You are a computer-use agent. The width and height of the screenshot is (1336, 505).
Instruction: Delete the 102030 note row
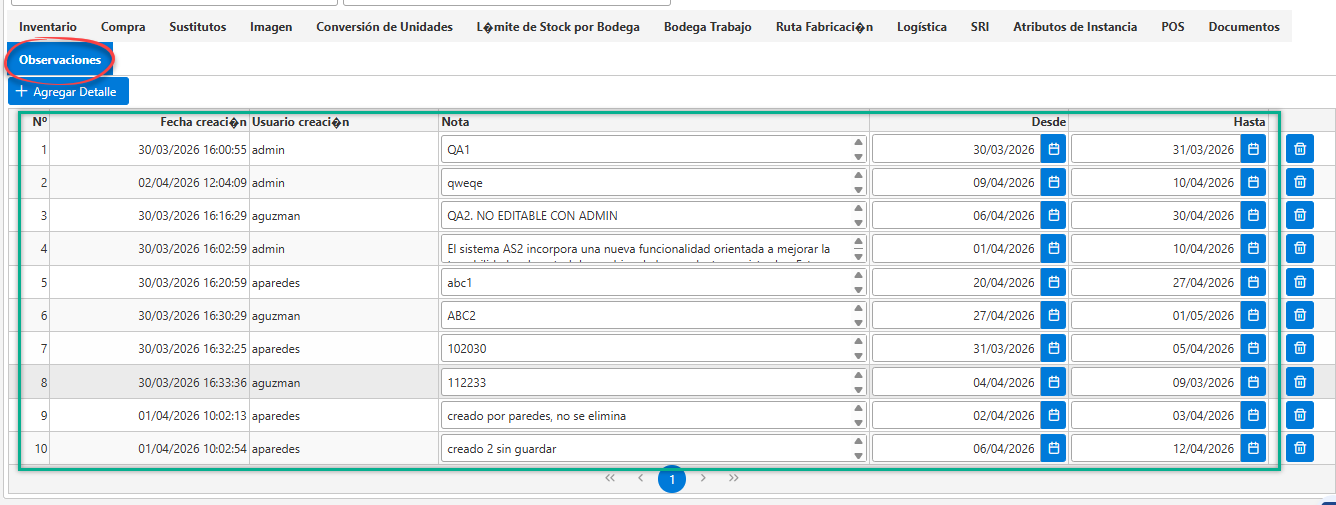pyautogui.click(x=1300, y=349)
